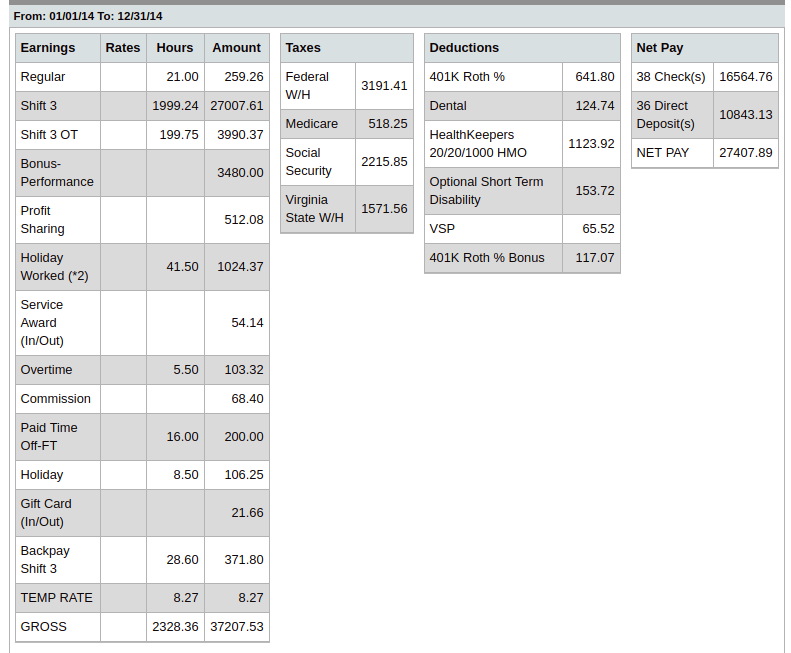Click the Bonus-Performance earnings label
Viewport: 791px width, 653px height.
[x=57, y=173]
